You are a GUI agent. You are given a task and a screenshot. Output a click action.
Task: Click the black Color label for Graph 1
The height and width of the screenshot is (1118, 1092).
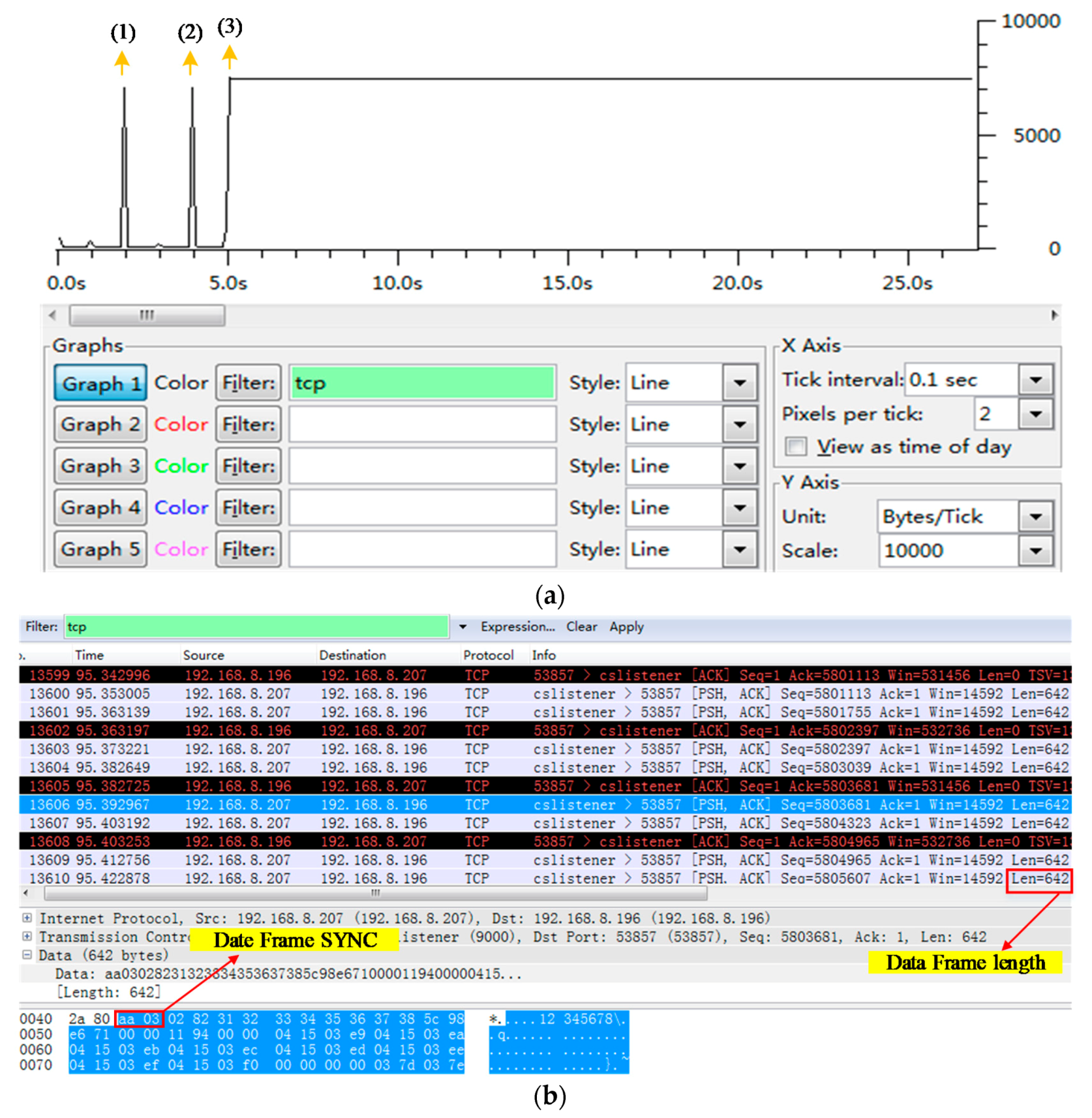click(x=181, y=383)
